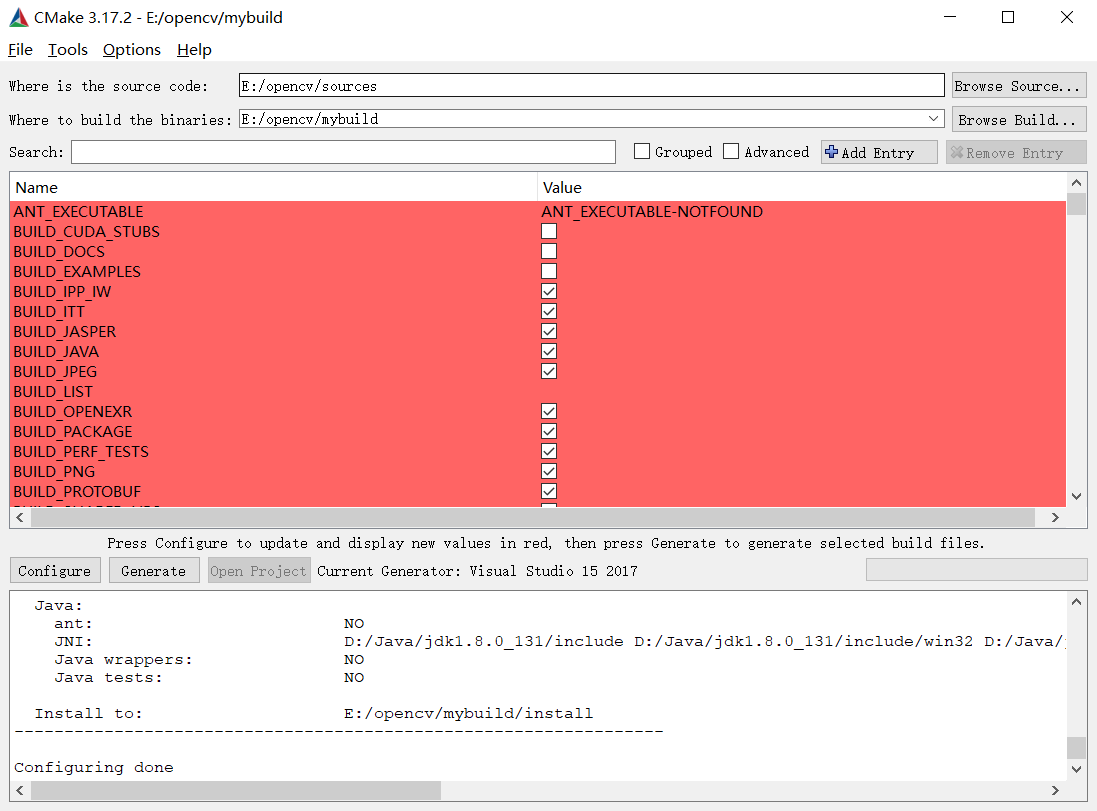The height and width of the screenshot is (811, 1097).
Task: Uncheck the BUILD_PERF_TESTS checkbox
Action: tap(549, 451)
